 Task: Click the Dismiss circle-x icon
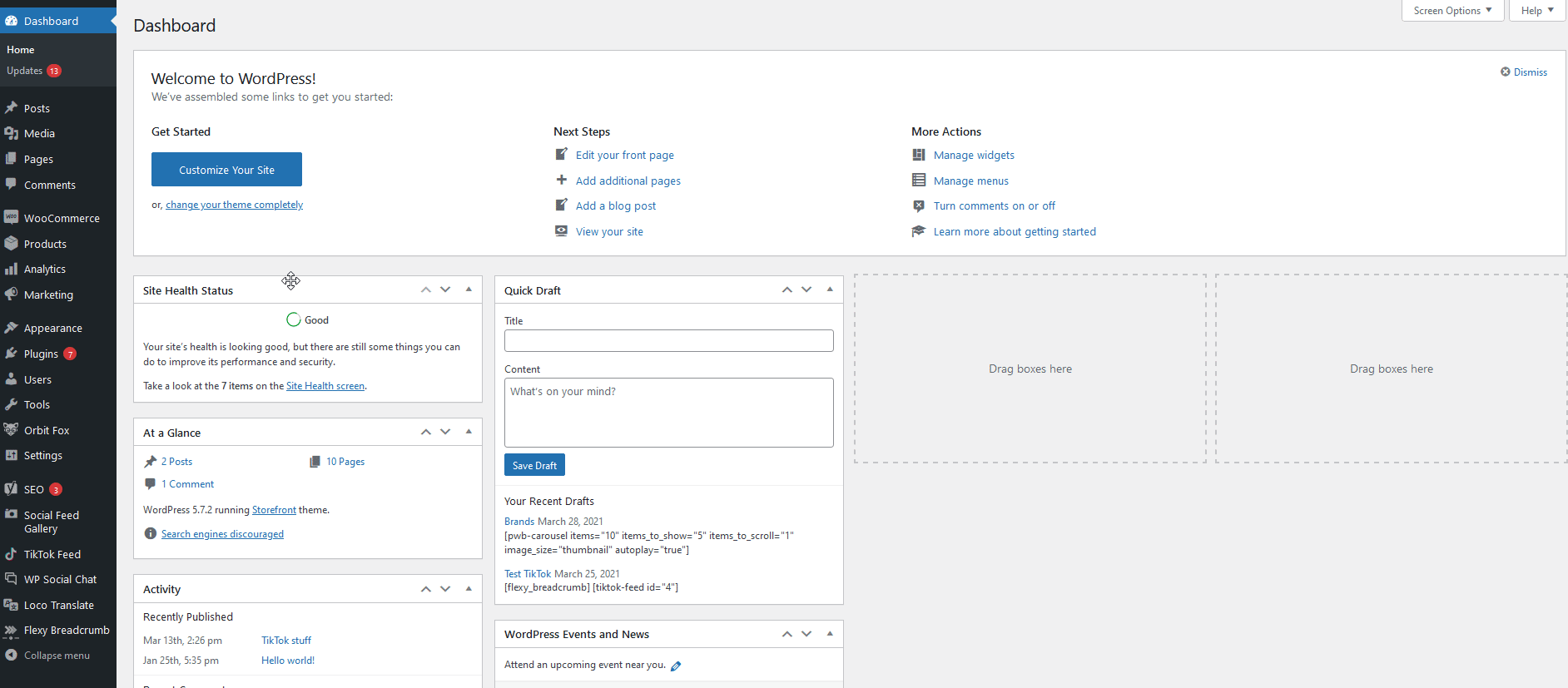tap(1505, 72)
